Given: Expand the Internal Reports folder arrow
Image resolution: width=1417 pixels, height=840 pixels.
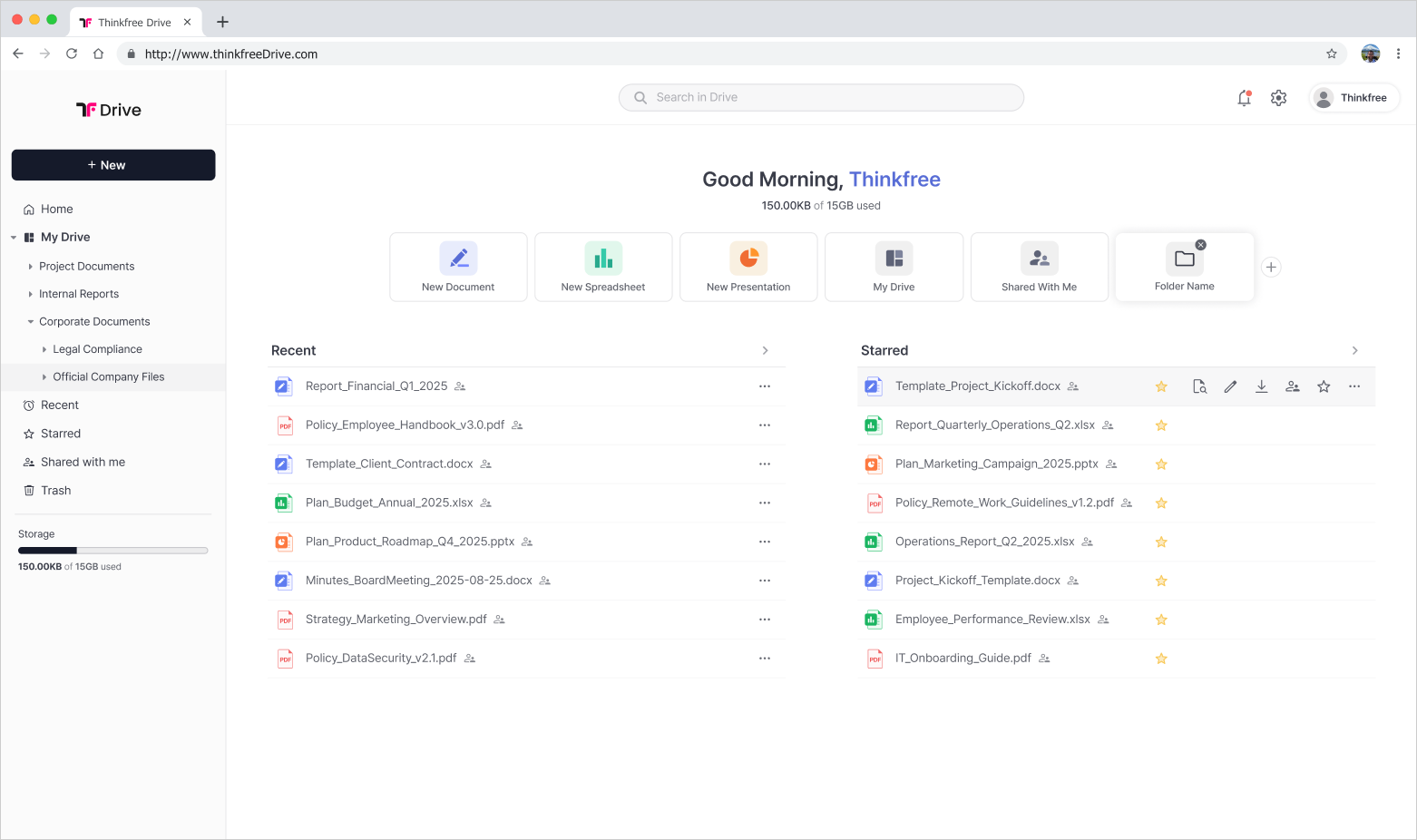Looking at the screenshot, I should tap(30, 294).
